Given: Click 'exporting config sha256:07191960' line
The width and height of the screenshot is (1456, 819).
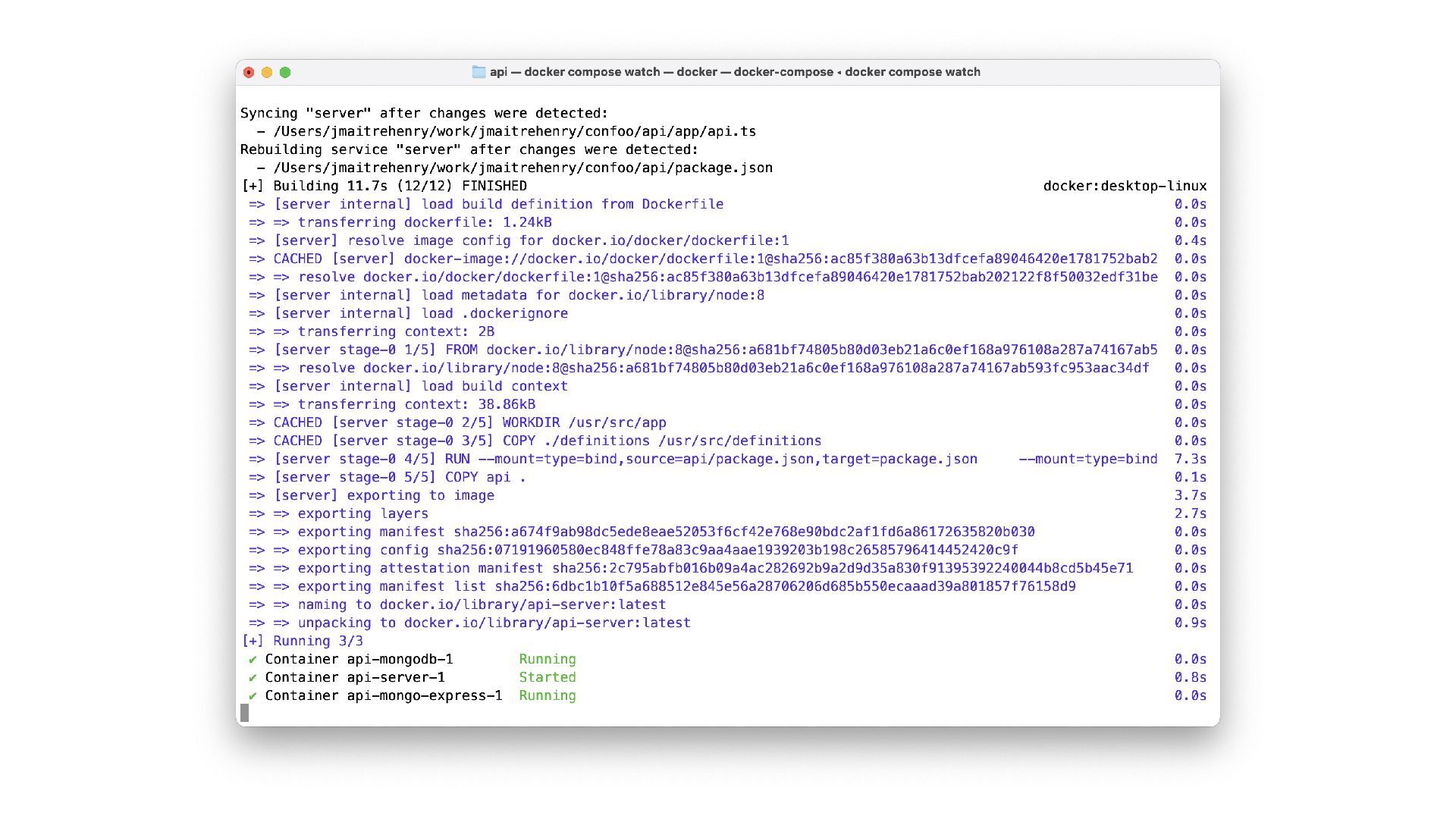Looking at the screenshot, I should click(x=633, y=550).
